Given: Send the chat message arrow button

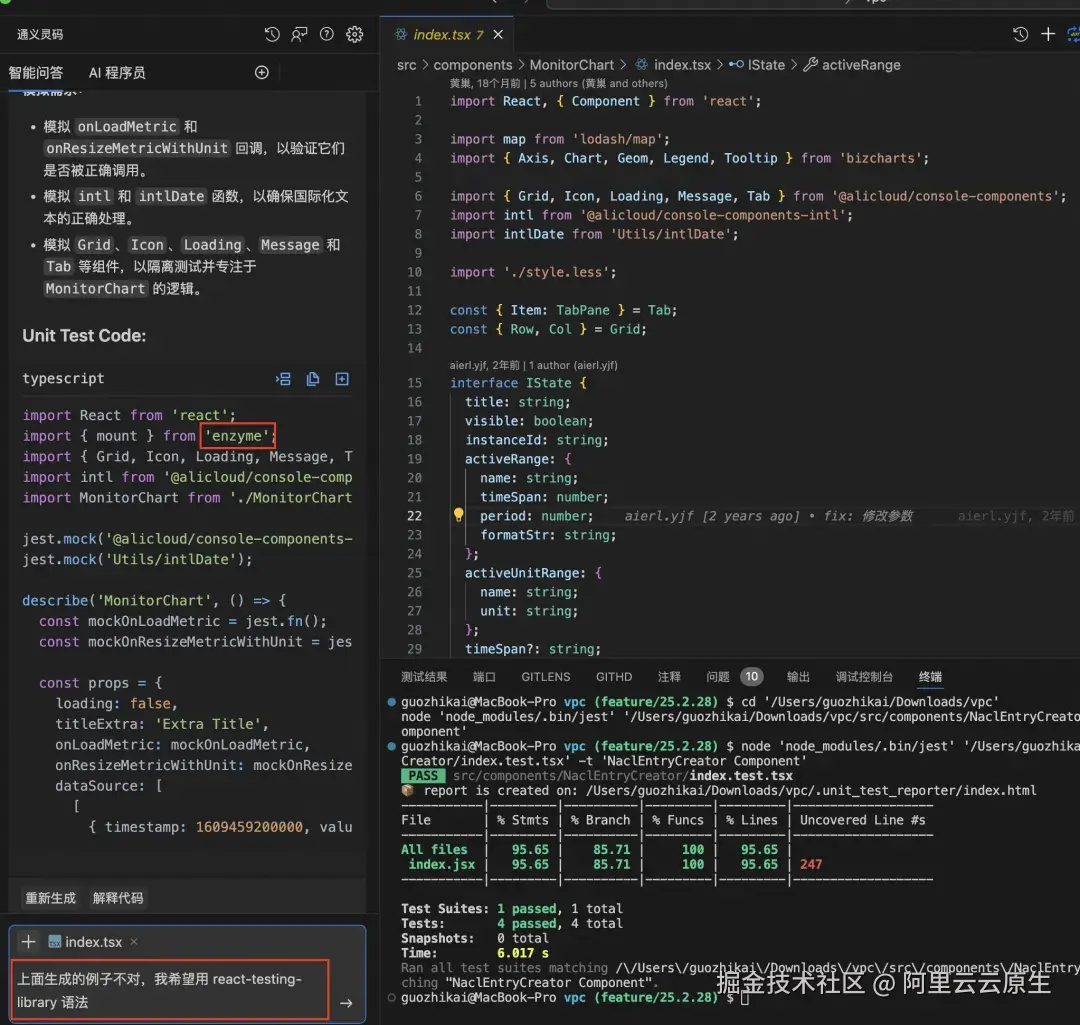Looking at the screenshot, I should [346, 1003].
